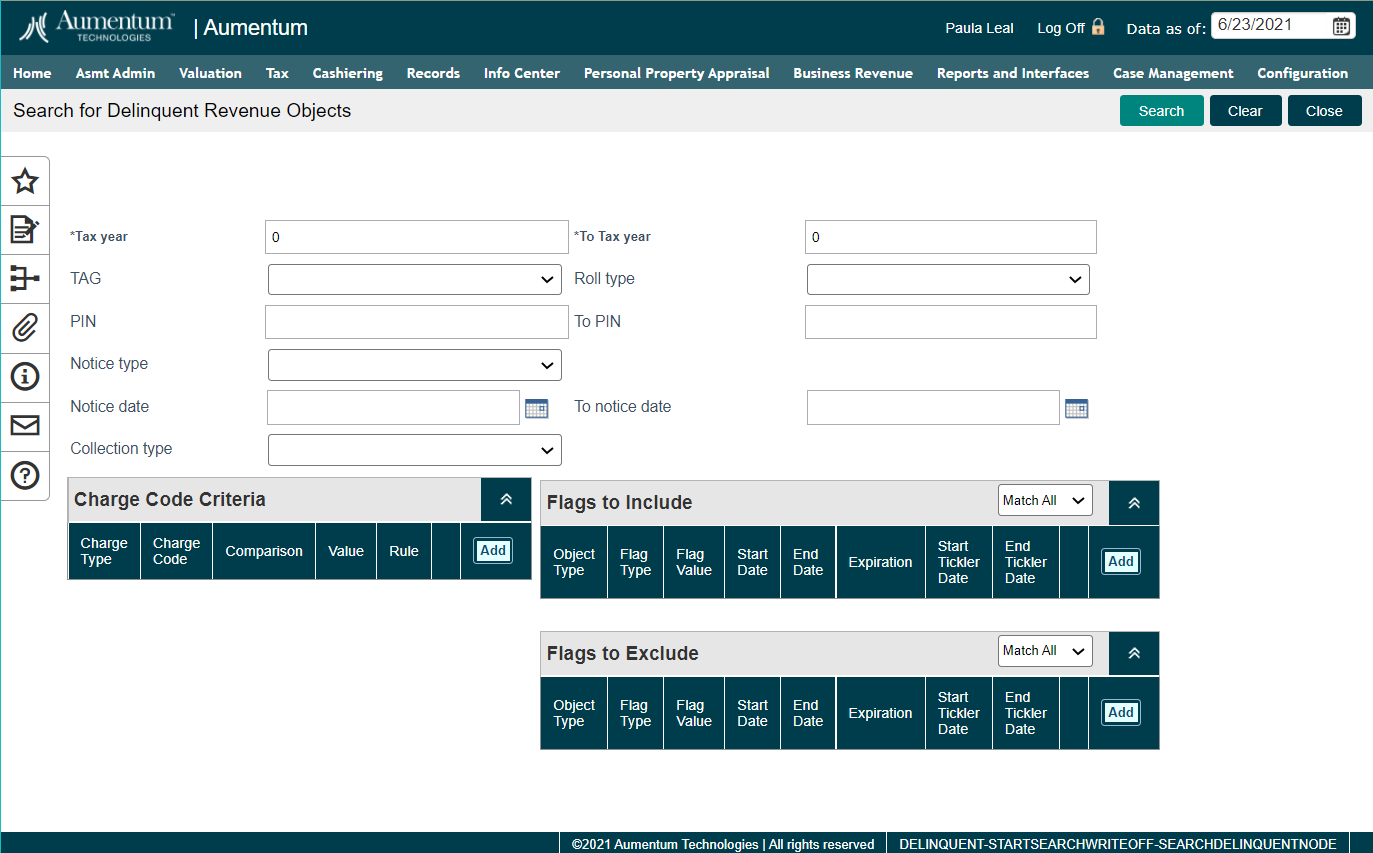Open the Asmt Admin menu
This screenshot has width=1373, height=853.
point(115,73)
